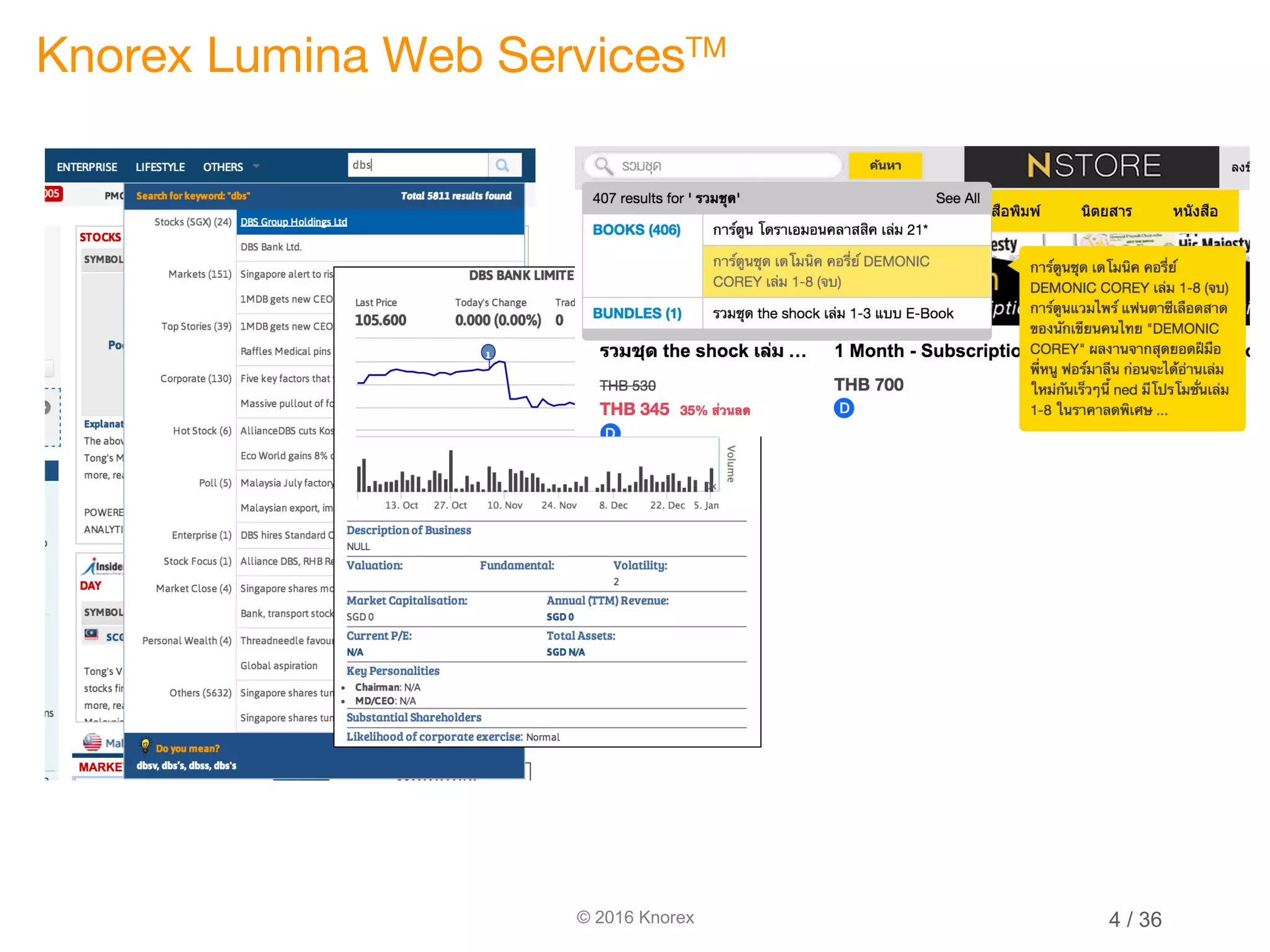Viewport: 1270px width, 952px height.
Task: Click the lightbulb icon beside Do you mean?
Action: (145, 744)
